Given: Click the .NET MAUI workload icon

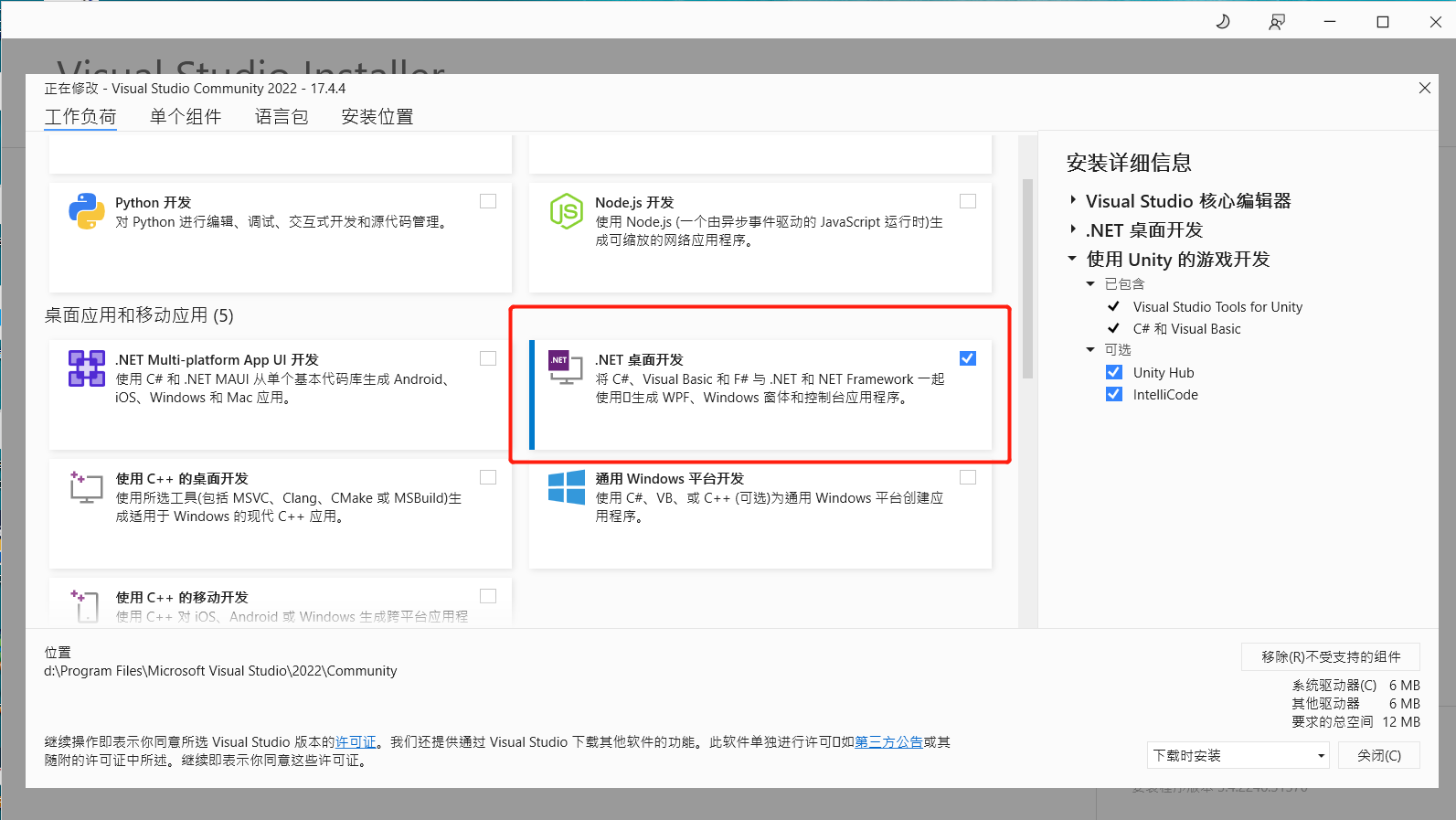Looking at the screenshot, I should (x=87, y=368).
